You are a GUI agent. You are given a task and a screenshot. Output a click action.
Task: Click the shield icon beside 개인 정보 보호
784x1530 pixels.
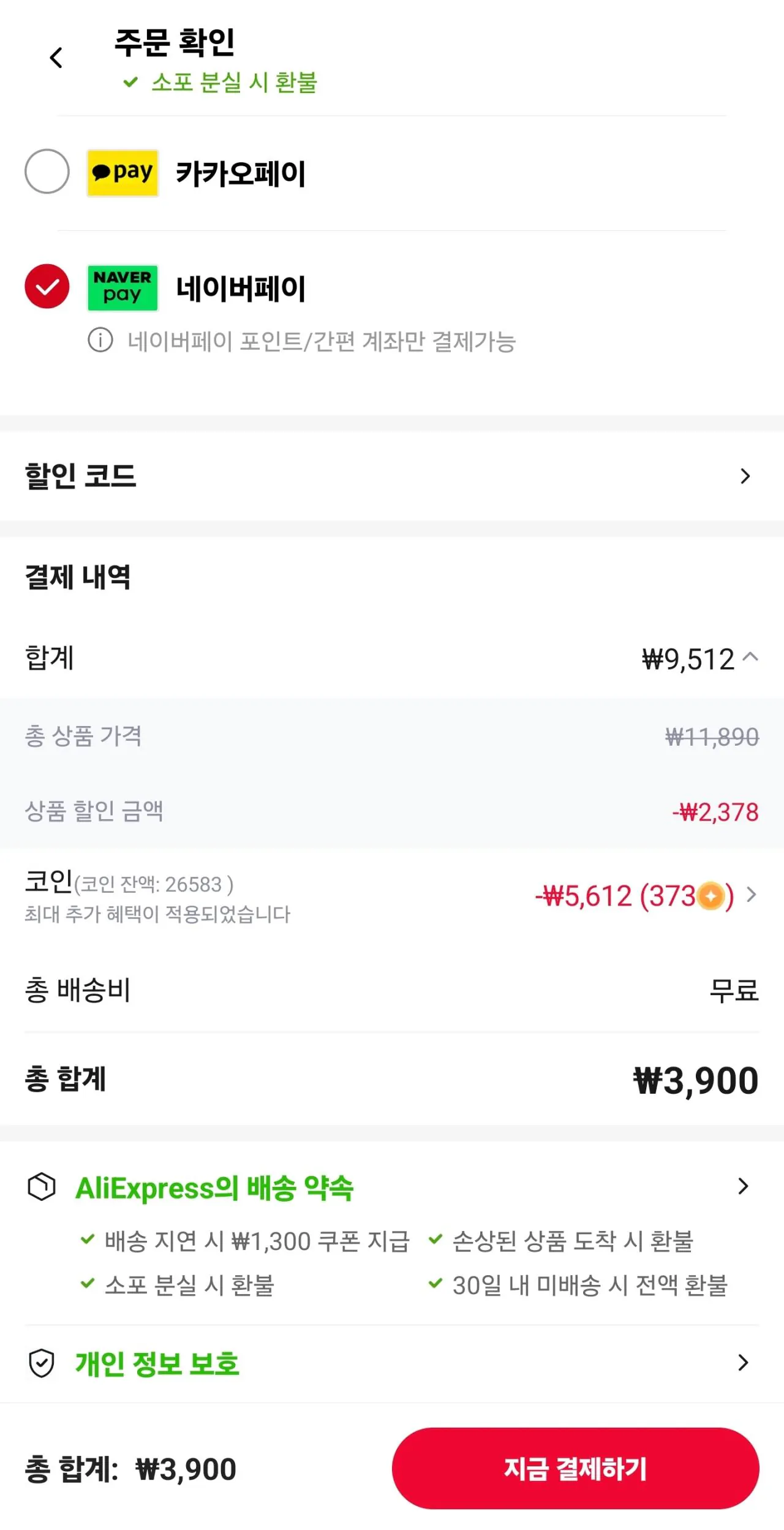(x=42, y=1363)
